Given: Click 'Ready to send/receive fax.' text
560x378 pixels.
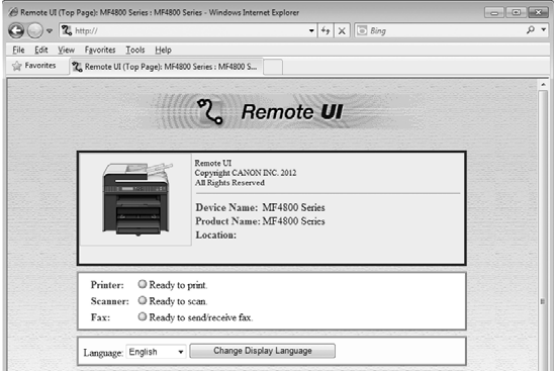Looking at the screenshot, I should (201, 317).
